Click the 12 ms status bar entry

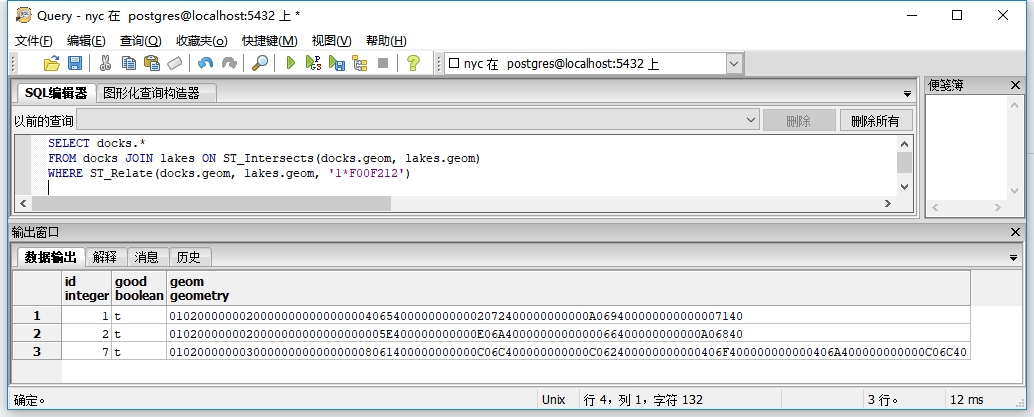pyautogui.click(x=967, y=399)
